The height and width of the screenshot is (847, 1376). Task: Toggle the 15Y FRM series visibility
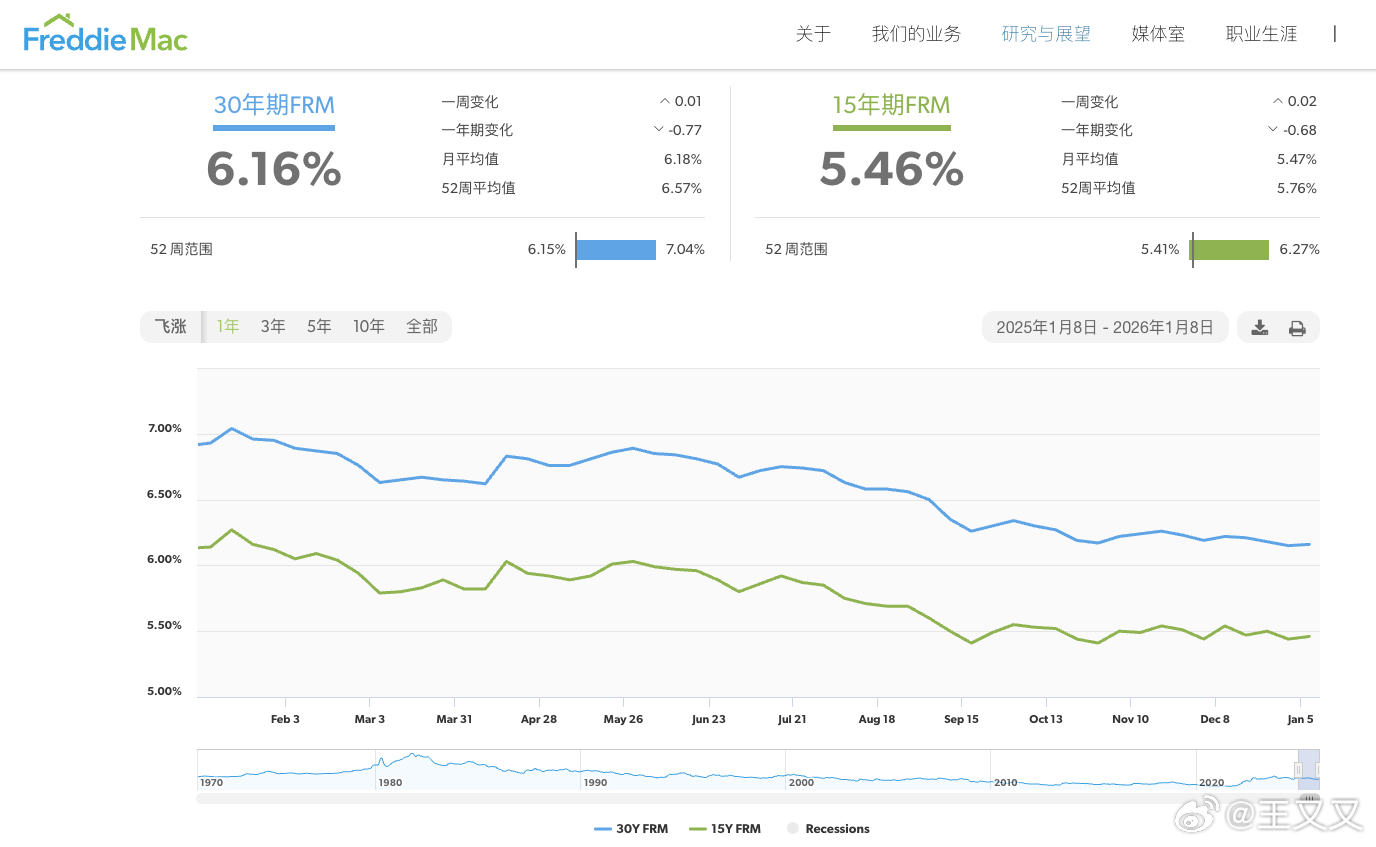(x=725, y=828)
